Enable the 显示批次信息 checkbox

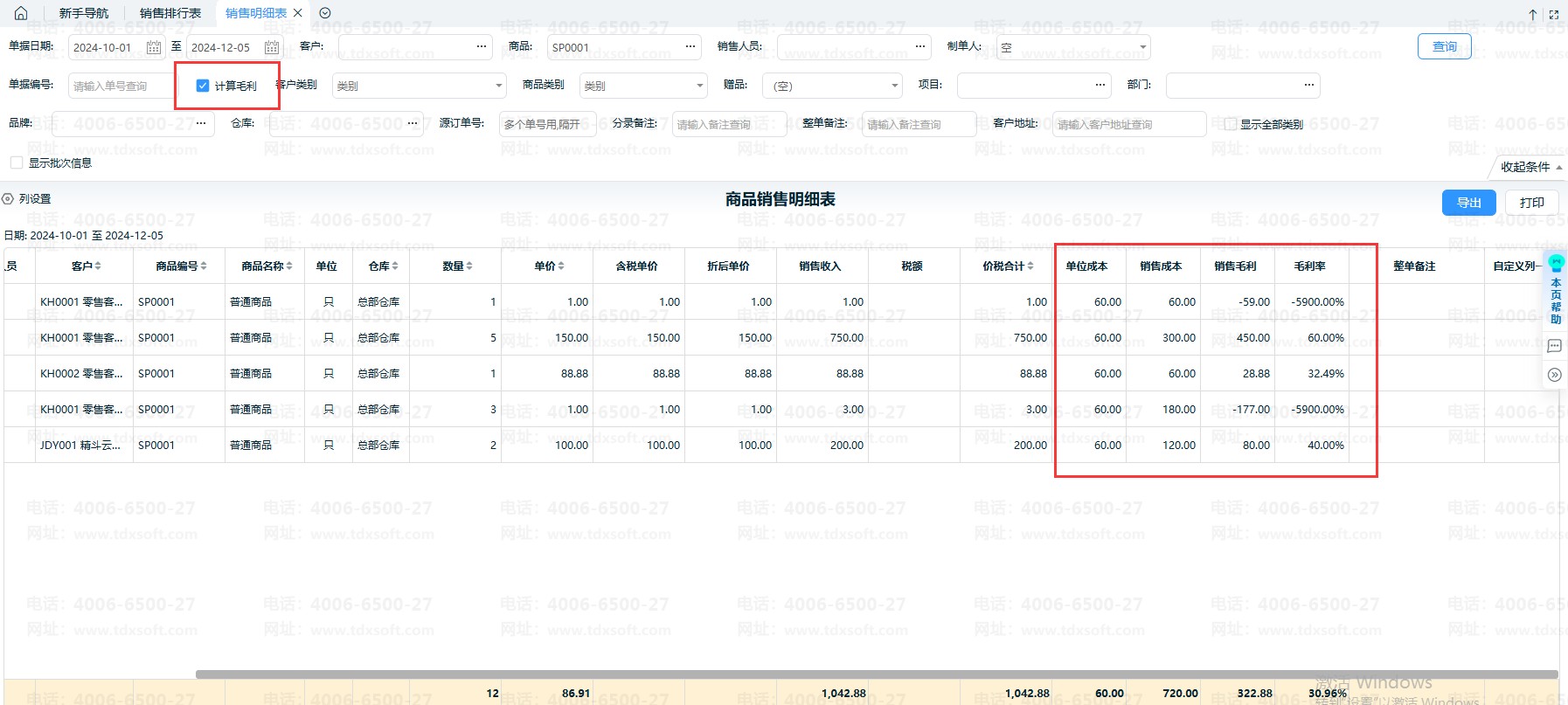(17, 162)
